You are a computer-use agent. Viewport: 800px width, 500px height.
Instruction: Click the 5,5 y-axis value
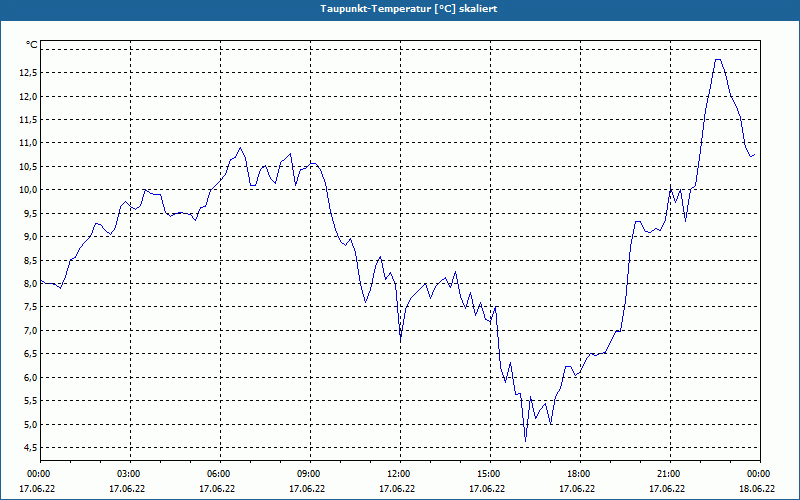pos(30,401)
